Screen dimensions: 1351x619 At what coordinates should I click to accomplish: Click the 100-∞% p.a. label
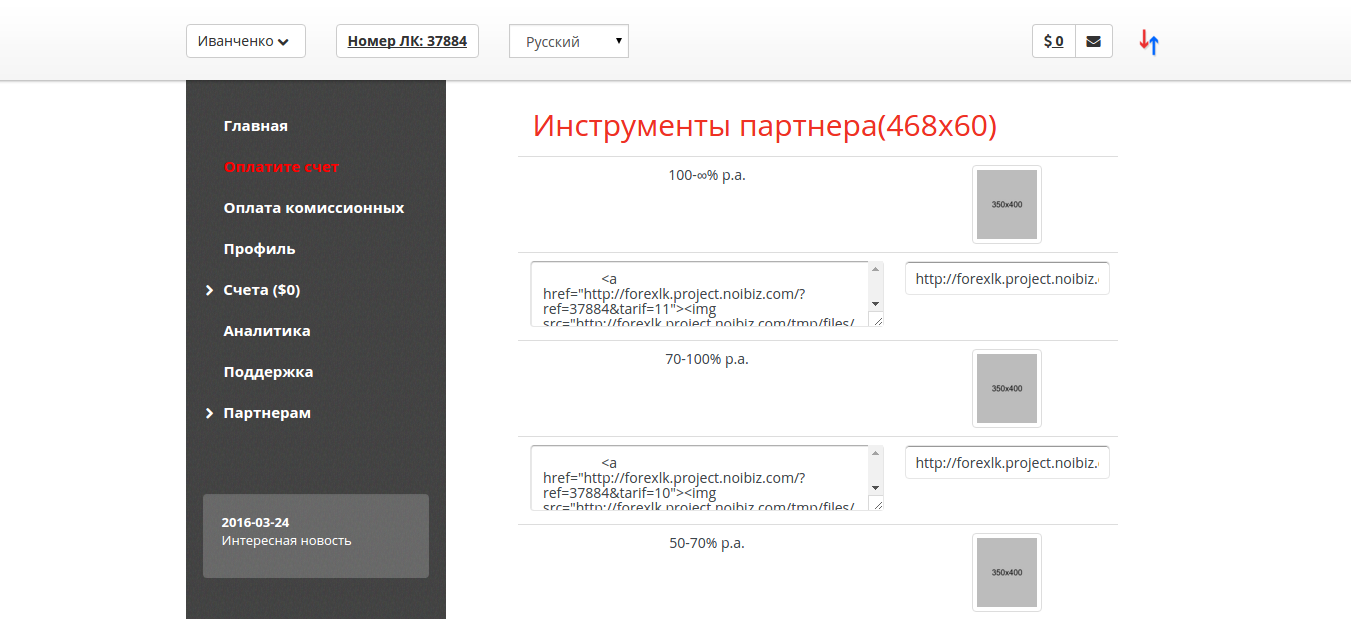tap(707, 175)
